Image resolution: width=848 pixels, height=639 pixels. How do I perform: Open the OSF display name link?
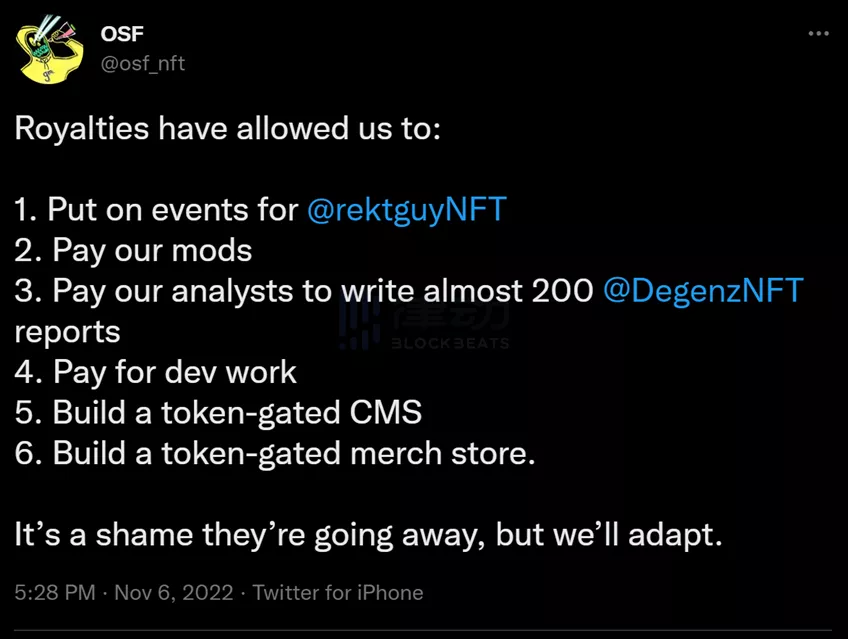(122, 35)
